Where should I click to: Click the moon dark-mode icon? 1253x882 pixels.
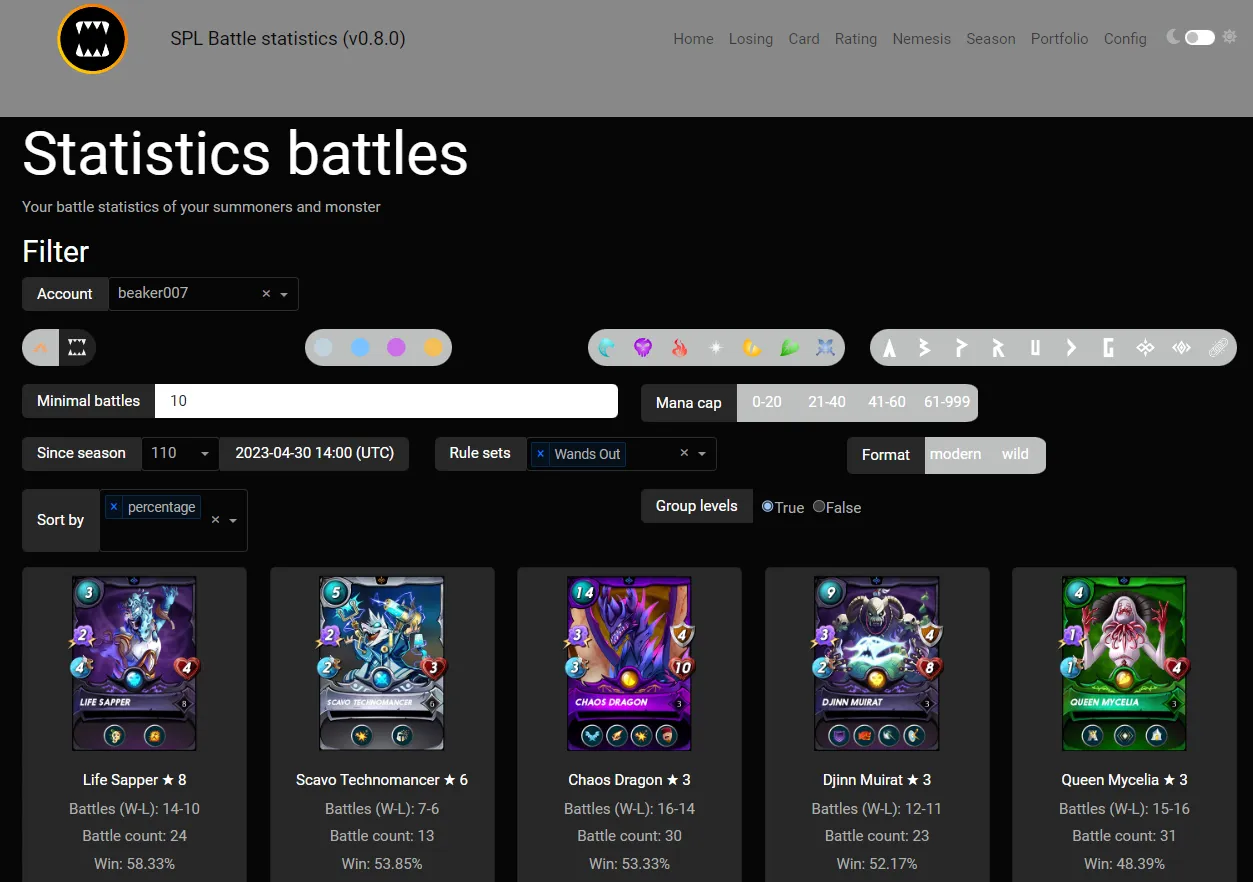click(x=1174, y=37)
